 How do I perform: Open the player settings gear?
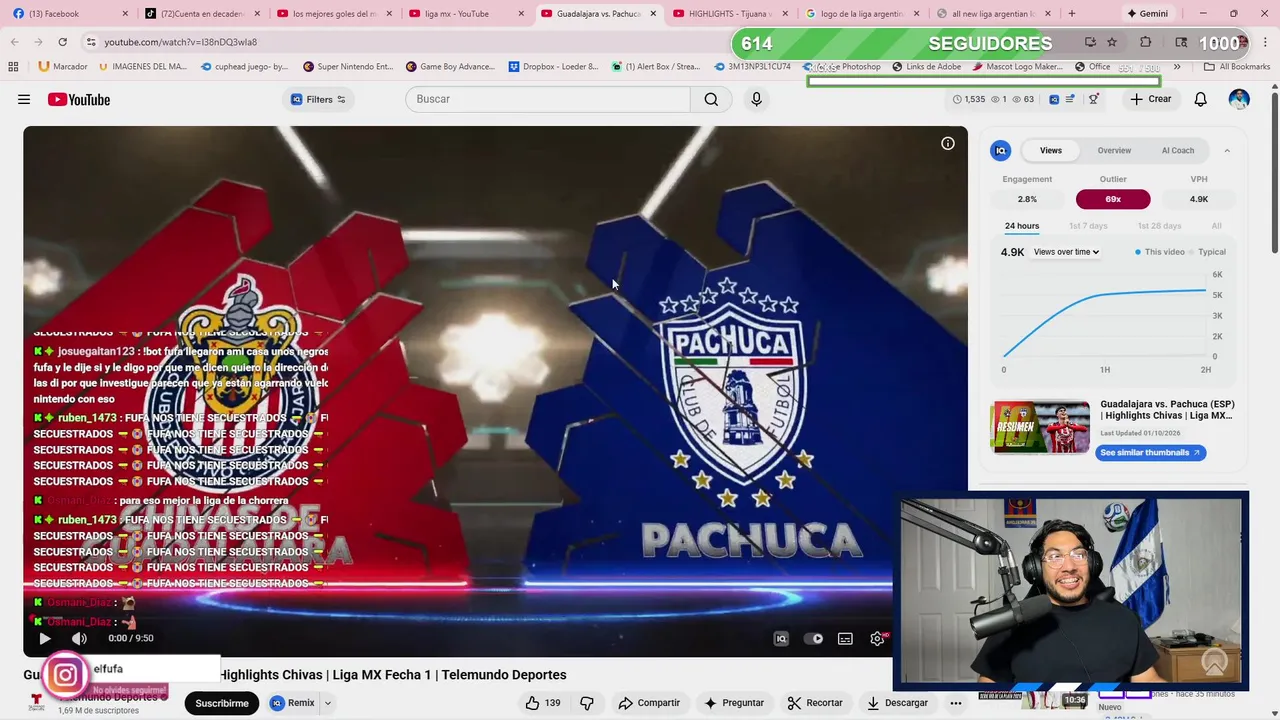pyautogui.click(x=877, y=638)
